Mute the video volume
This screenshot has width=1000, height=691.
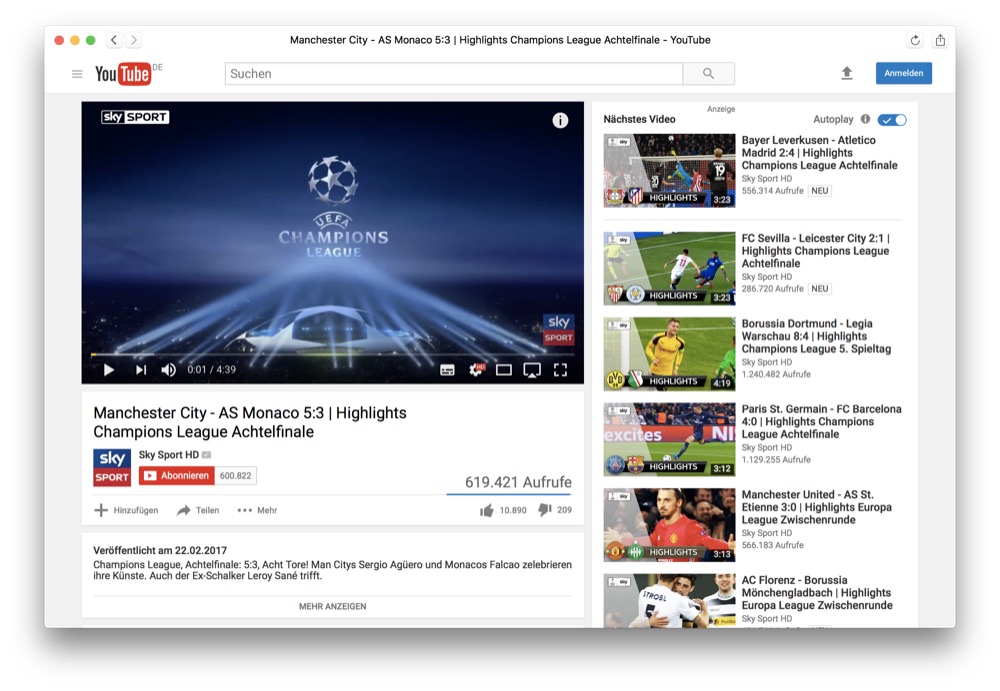coord(168,370)
